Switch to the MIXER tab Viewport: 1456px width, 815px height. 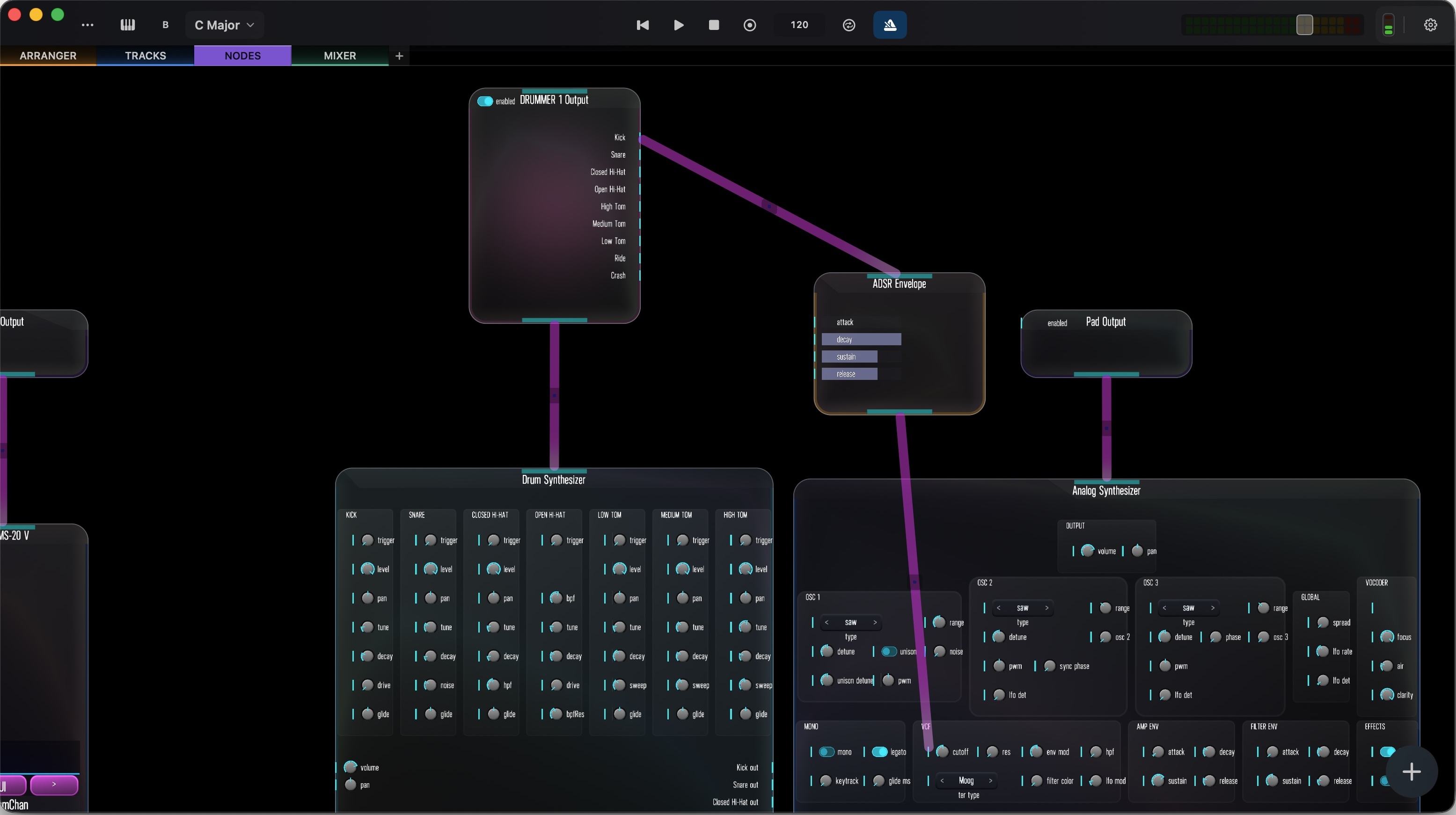click(340, 55)
